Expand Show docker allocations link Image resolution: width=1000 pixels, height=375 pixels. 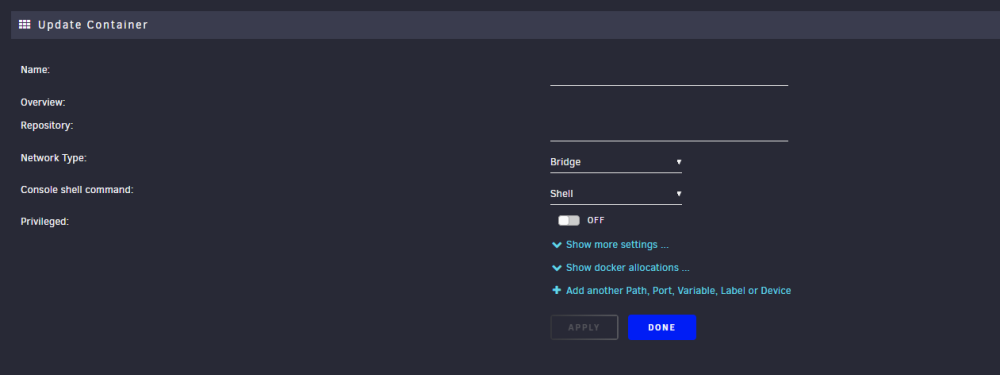(x=628, y=268)
